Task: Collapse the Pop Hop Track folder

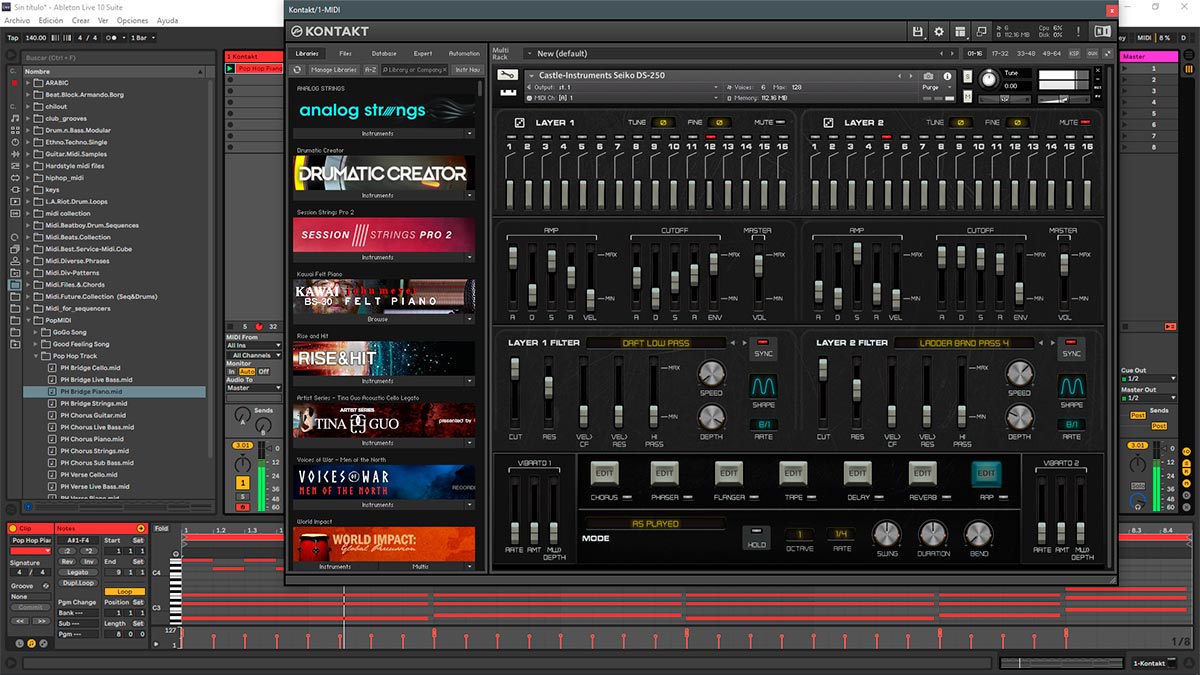Action: 38,355
